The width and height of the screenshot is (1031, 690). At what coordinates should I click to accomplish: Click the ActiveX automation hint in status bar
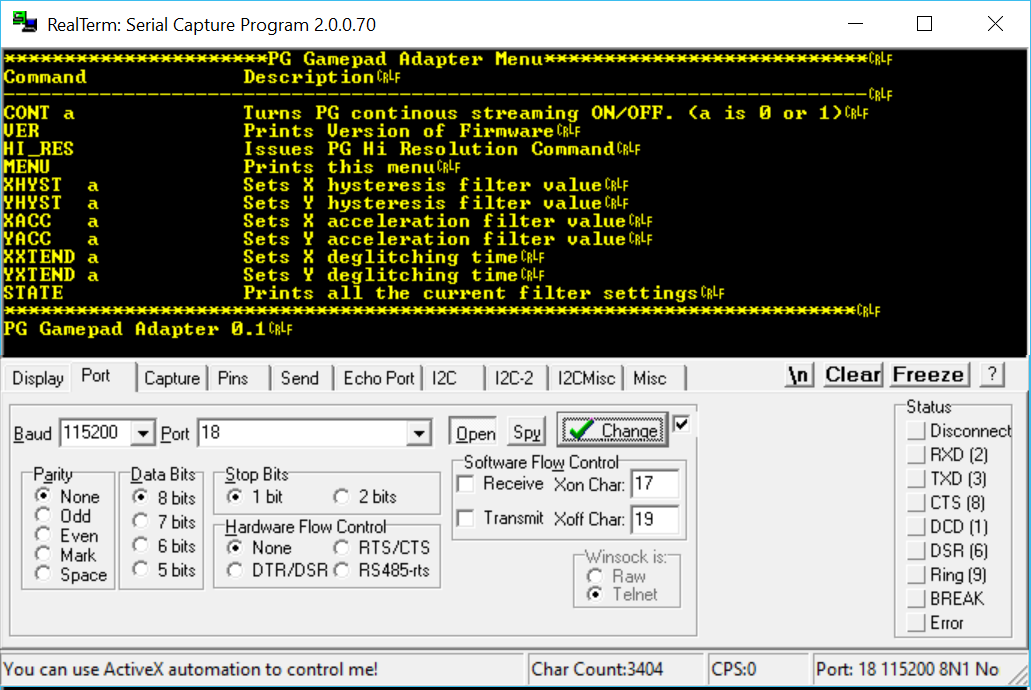(191, 670)
